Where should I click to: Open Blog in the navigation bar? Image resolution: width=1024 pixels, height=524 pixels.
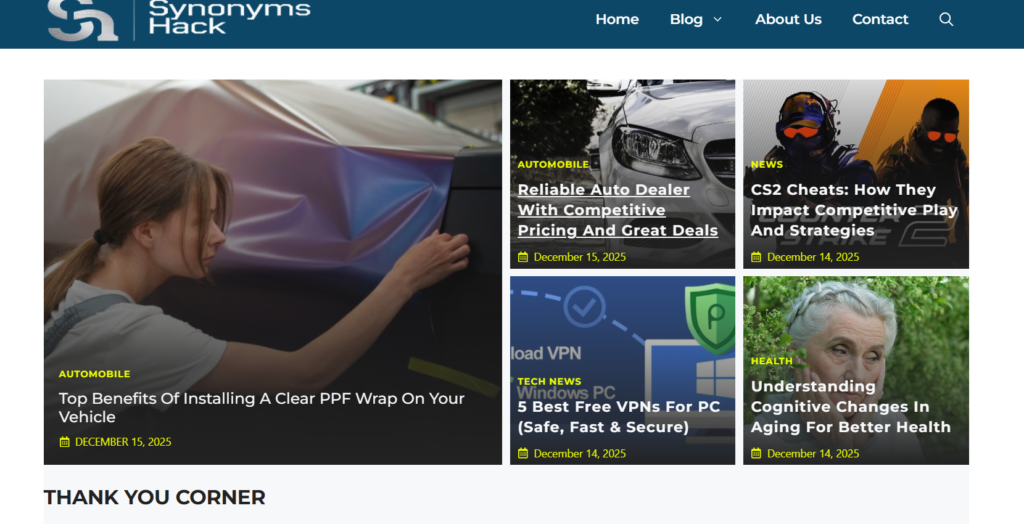pos(686,19)
